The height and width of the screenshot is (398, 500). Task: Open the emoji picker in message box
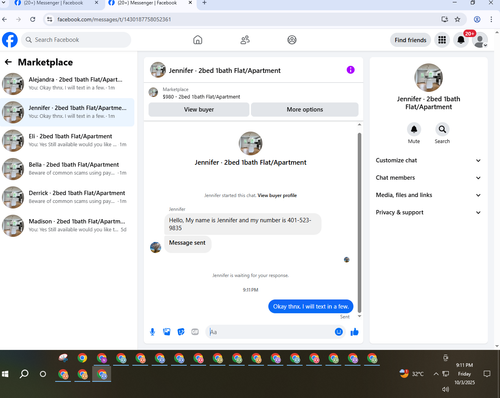pyautogui.click(x=339, y=332)
